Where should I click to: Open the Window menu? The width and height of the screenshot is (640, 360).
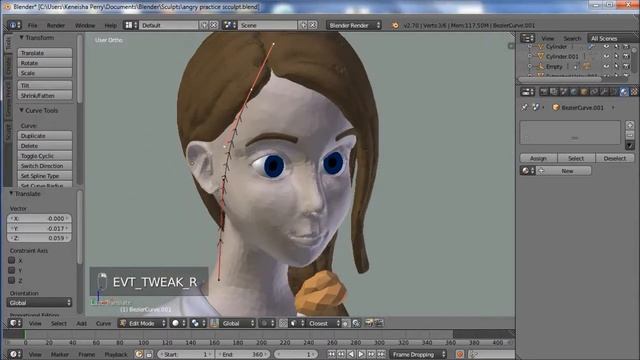85,25
